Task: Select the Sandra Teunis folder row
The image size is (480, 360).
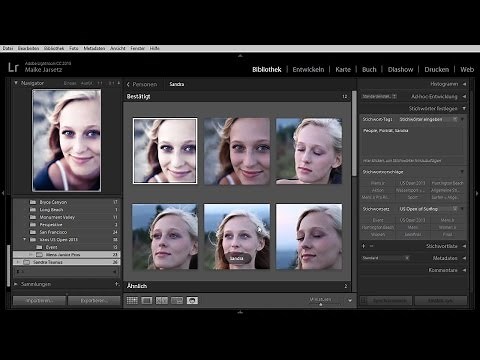Action: 67,262
